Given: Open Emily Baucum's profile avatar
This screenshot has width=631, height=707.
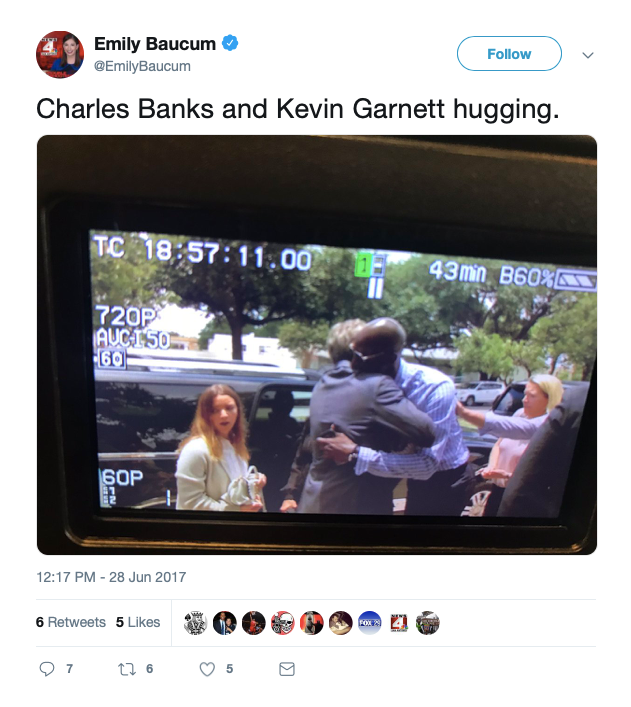Looking at the screenshot, I should (x=60, y=55).
